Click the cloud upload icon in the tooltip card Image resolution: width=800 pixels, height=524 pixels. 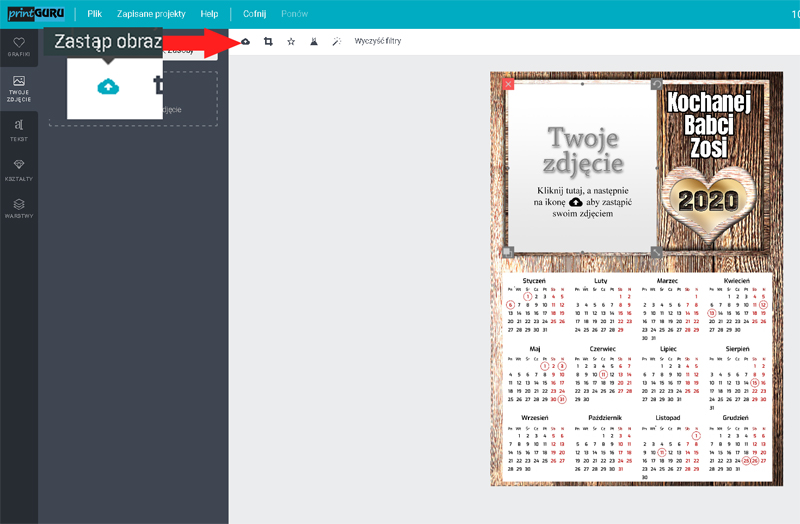coord(108,87)
